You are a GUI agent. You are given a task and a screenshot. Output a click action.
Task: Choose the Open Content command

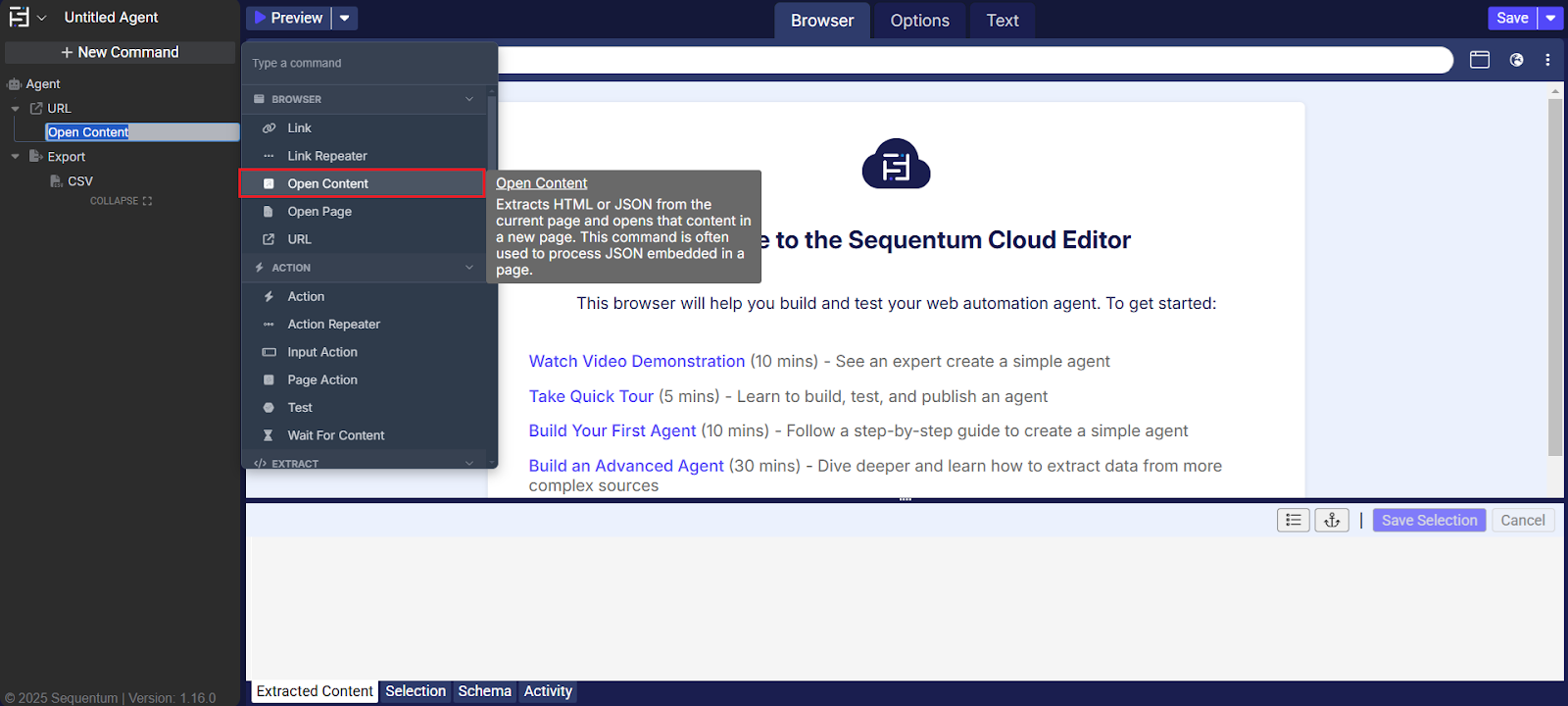[x=363, y=183]
